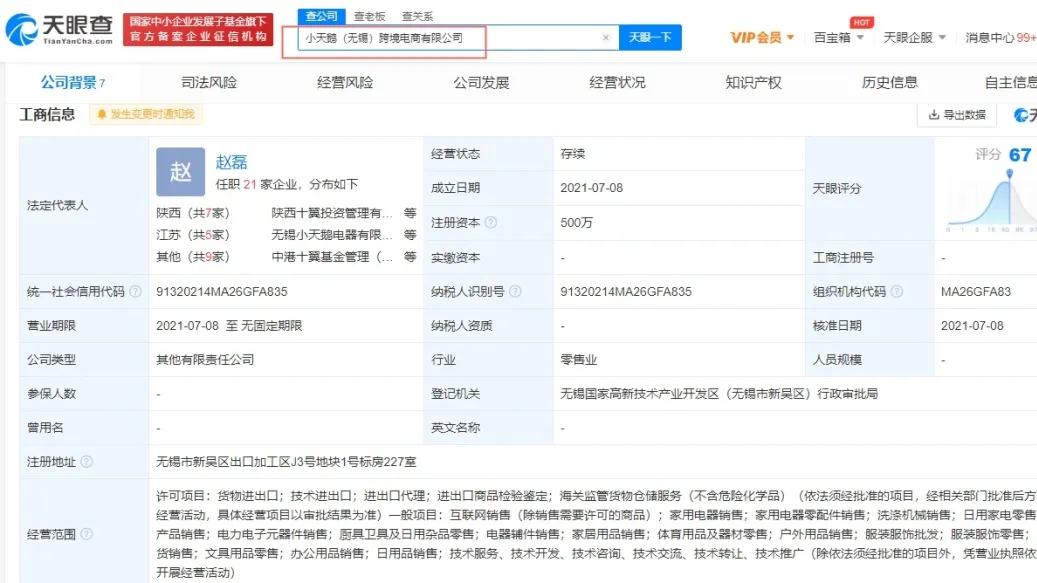
Task: Click the credit code 91320214MA26GFA835 in 统一社会信用代码 row
Action: tap(222, 292)
